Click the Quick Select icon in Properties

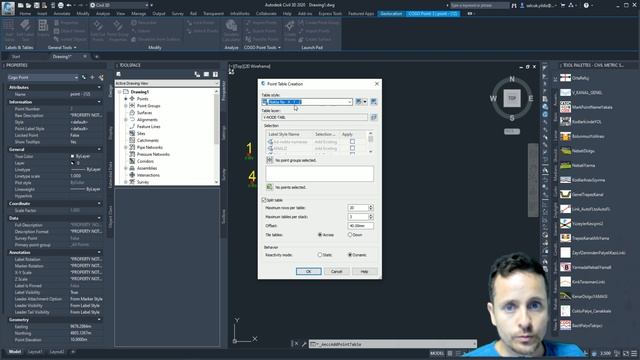101,77
